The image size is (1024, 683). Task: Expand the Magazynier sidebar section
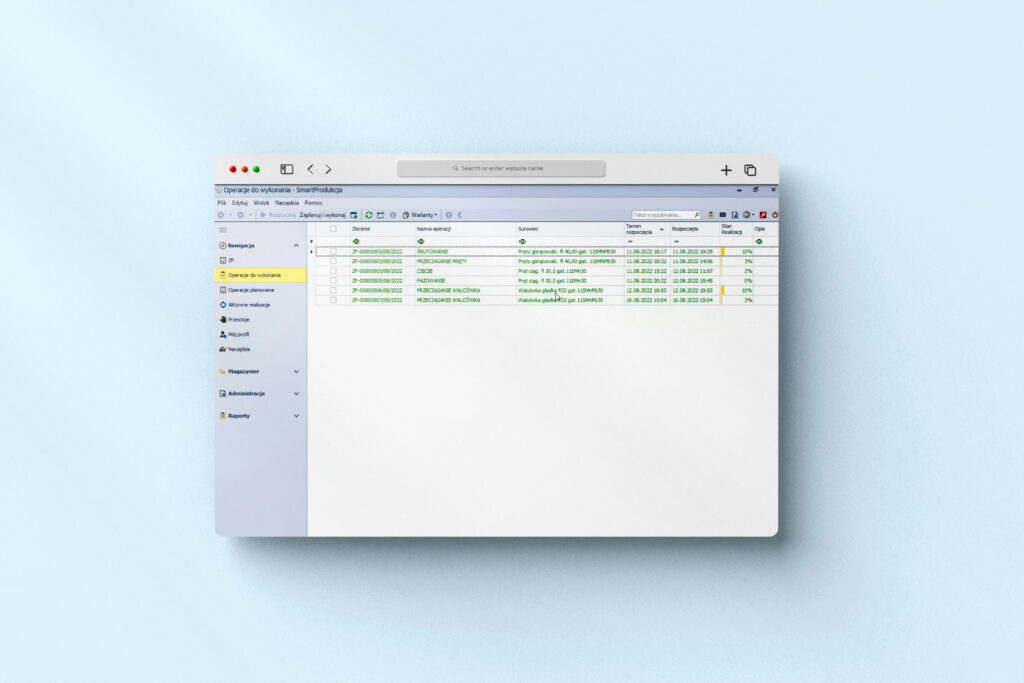tap(296, 371)
